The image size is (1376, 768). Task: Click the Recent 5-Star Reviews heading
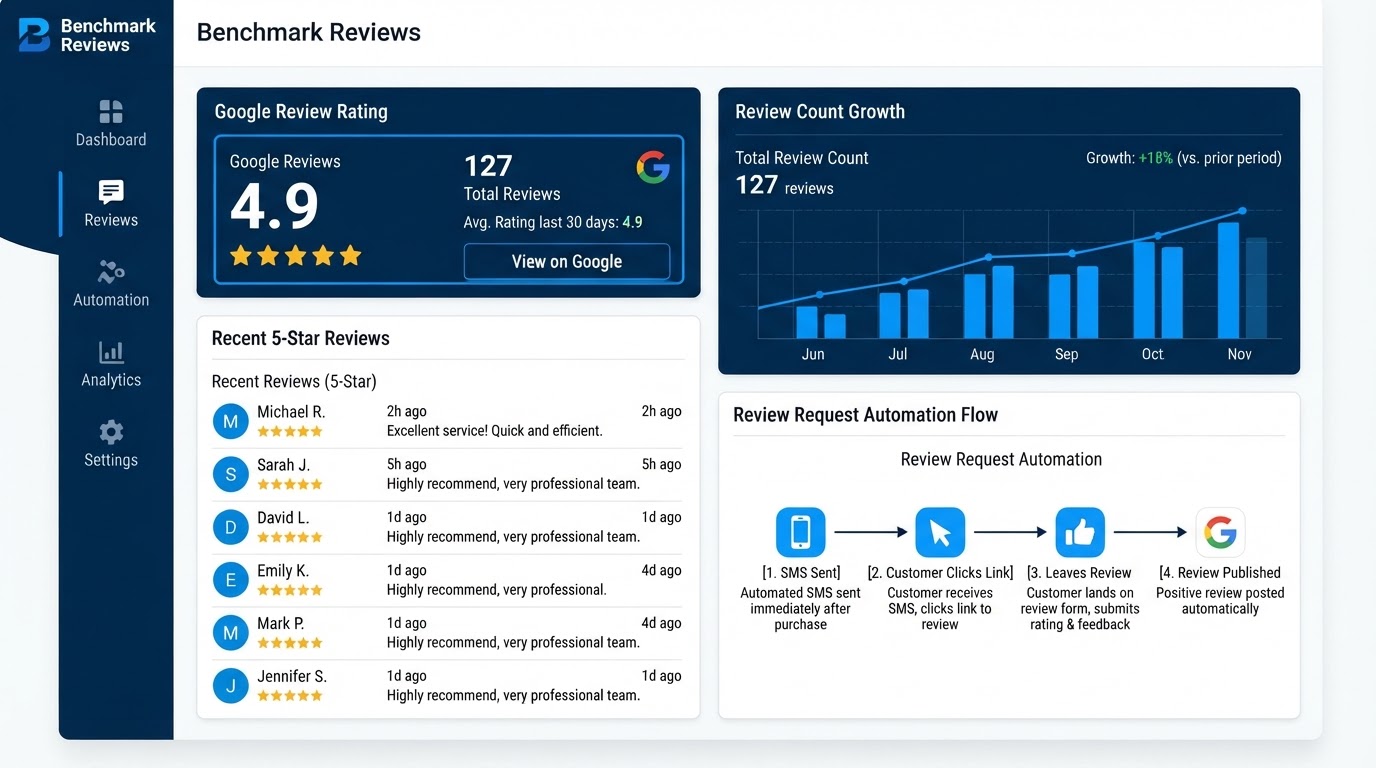(301, 338)
